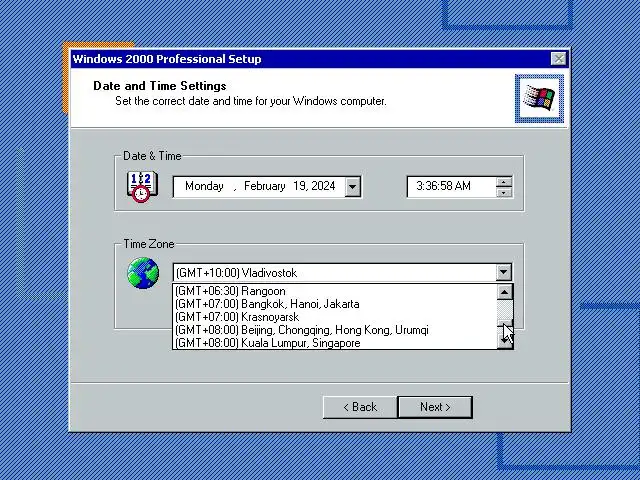Click the Windows flag logo icon

[539, 98]
